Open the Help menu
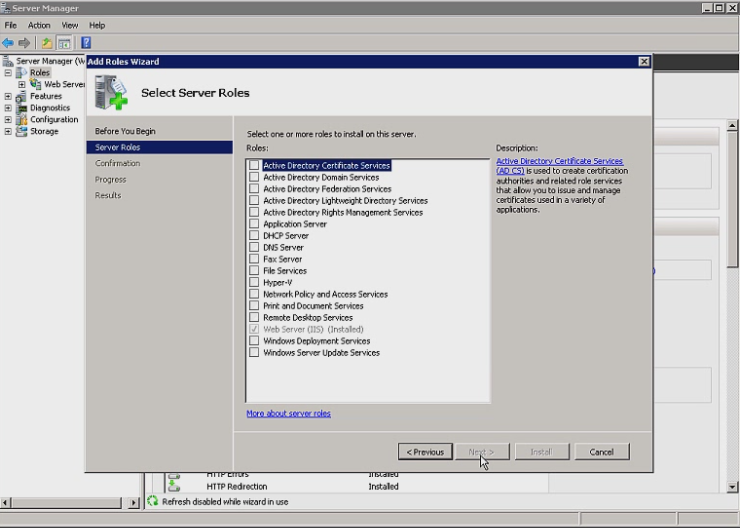 point(97,25)
